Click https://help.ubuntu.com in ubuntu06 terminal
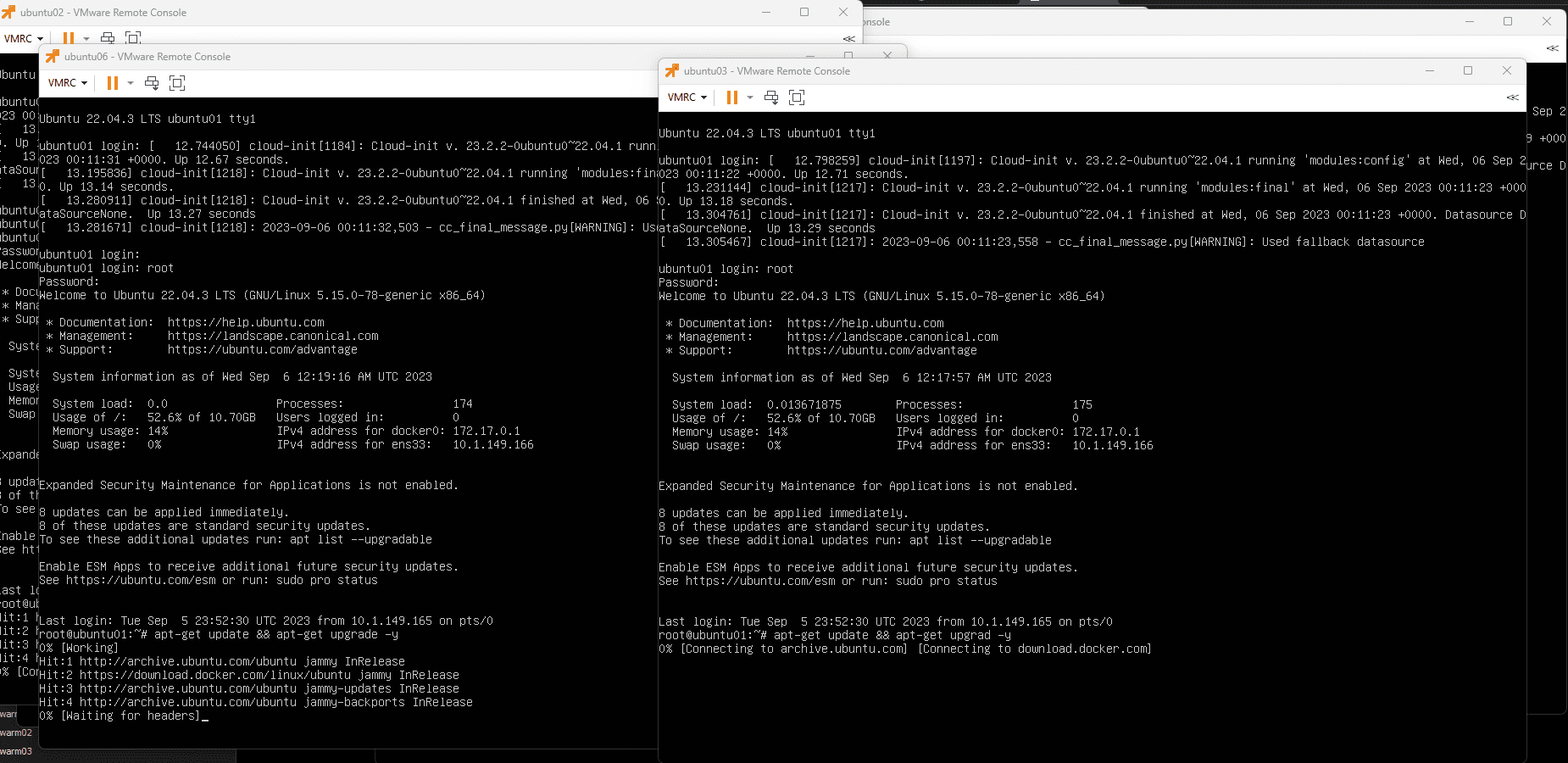Image resolution: width=1568 pixels, height=763 pixels. click(x=246, y=322)
